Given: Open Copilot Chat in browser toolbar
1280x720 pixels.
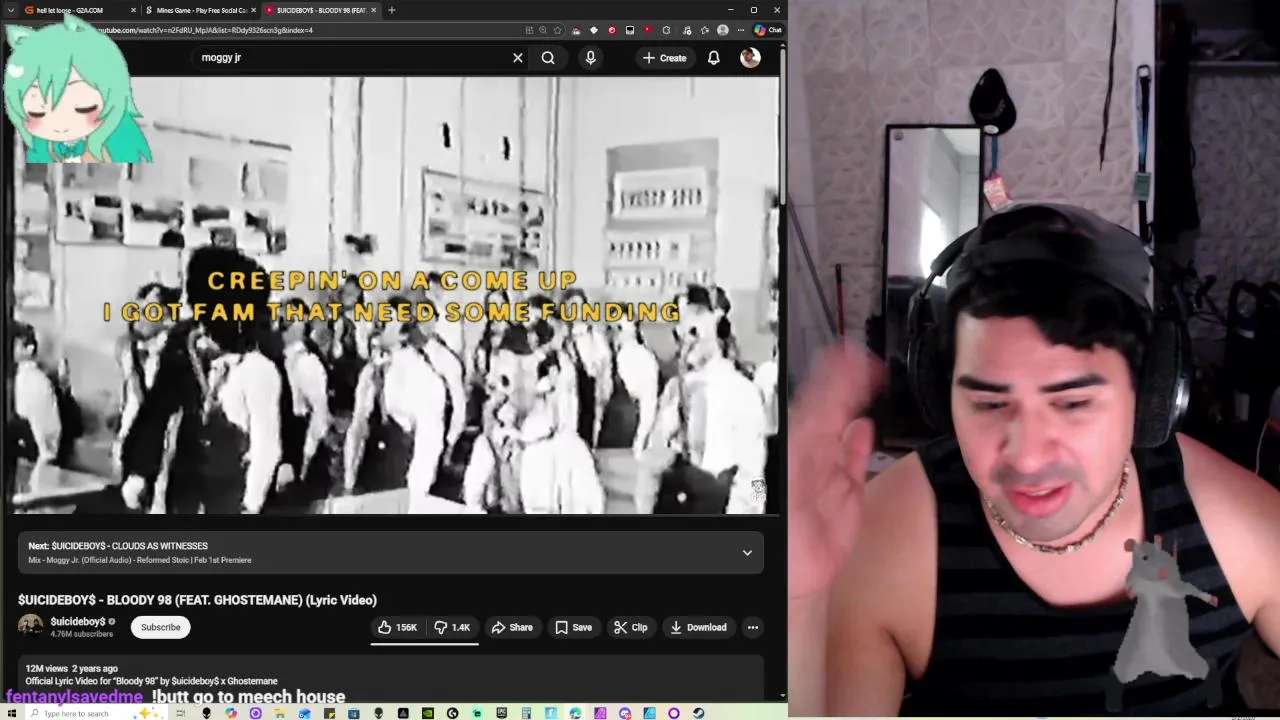Looking at the screenshot, I should pos(768,30).
